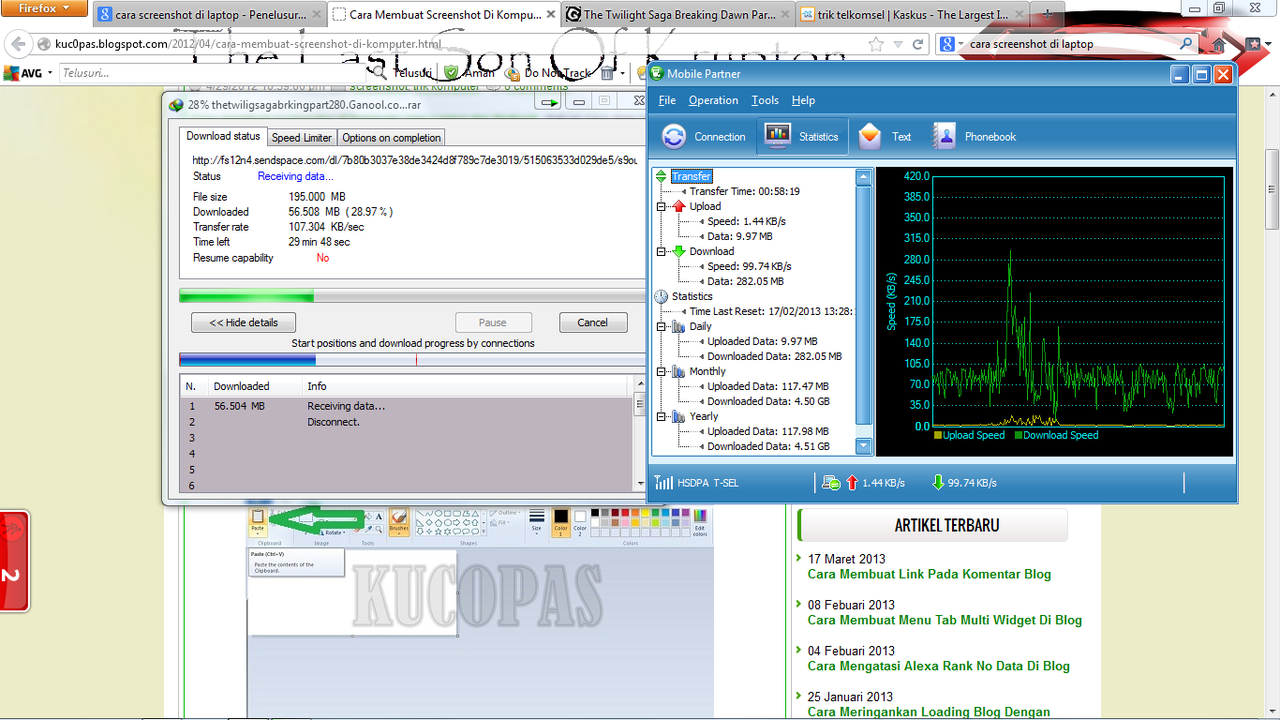Screen dimensions: 1280x720
Task: Click the green download arrow in status bar
Action: (938, 483)
